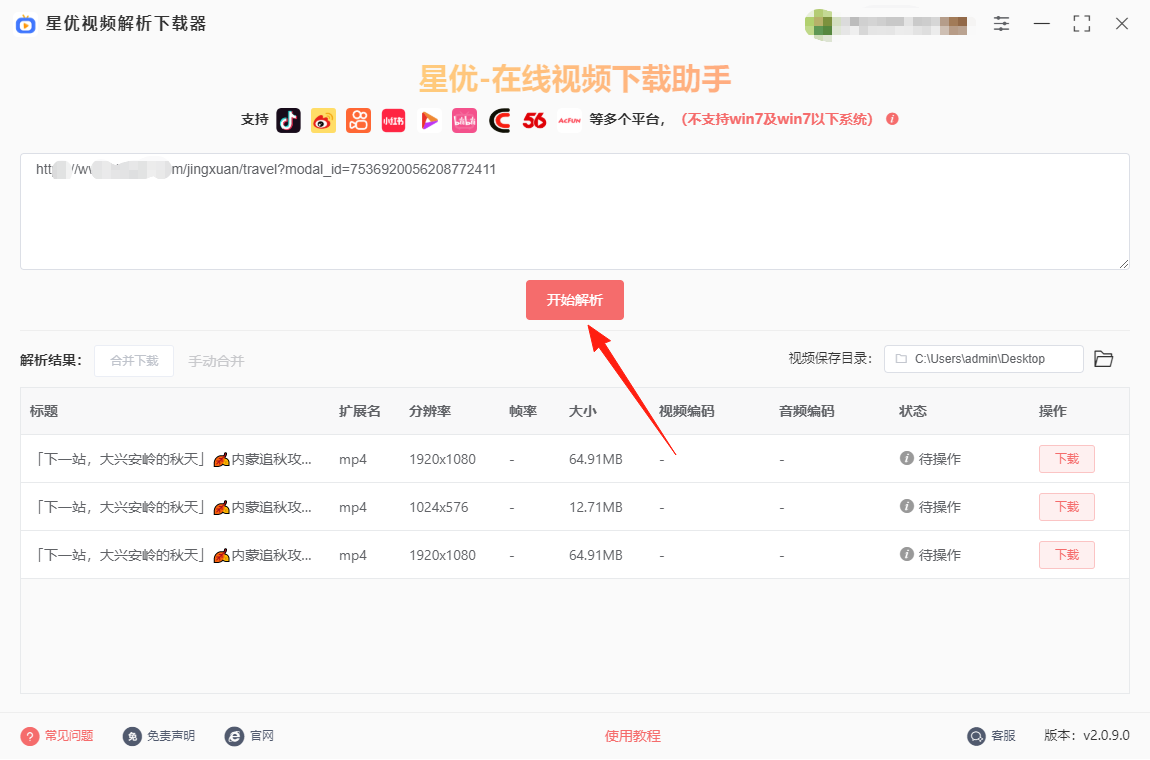The width and height of the screenshot is (1150, 760).
Task: Open the 常见问题 link
Action: 69,736
